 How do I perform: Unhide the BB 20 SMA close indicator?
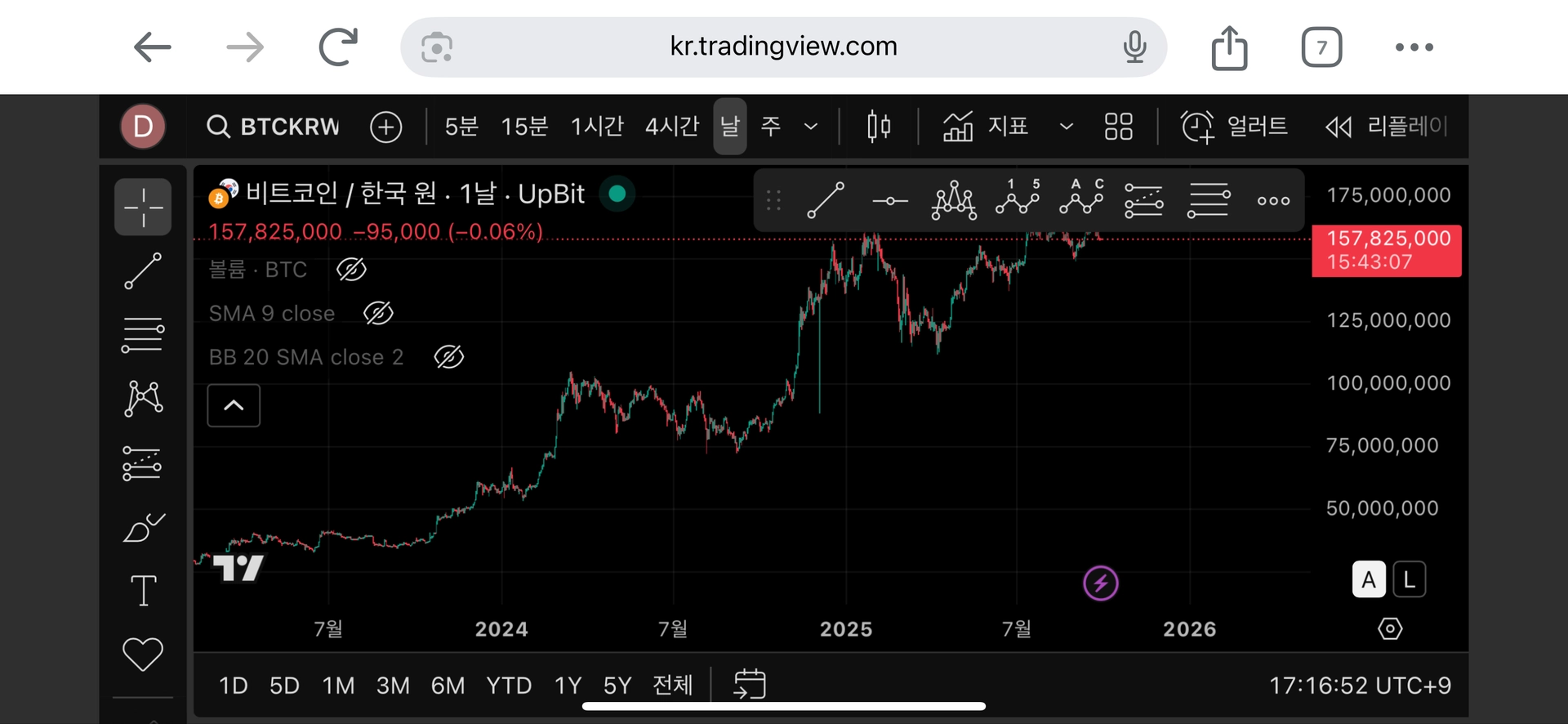point(448,357)
